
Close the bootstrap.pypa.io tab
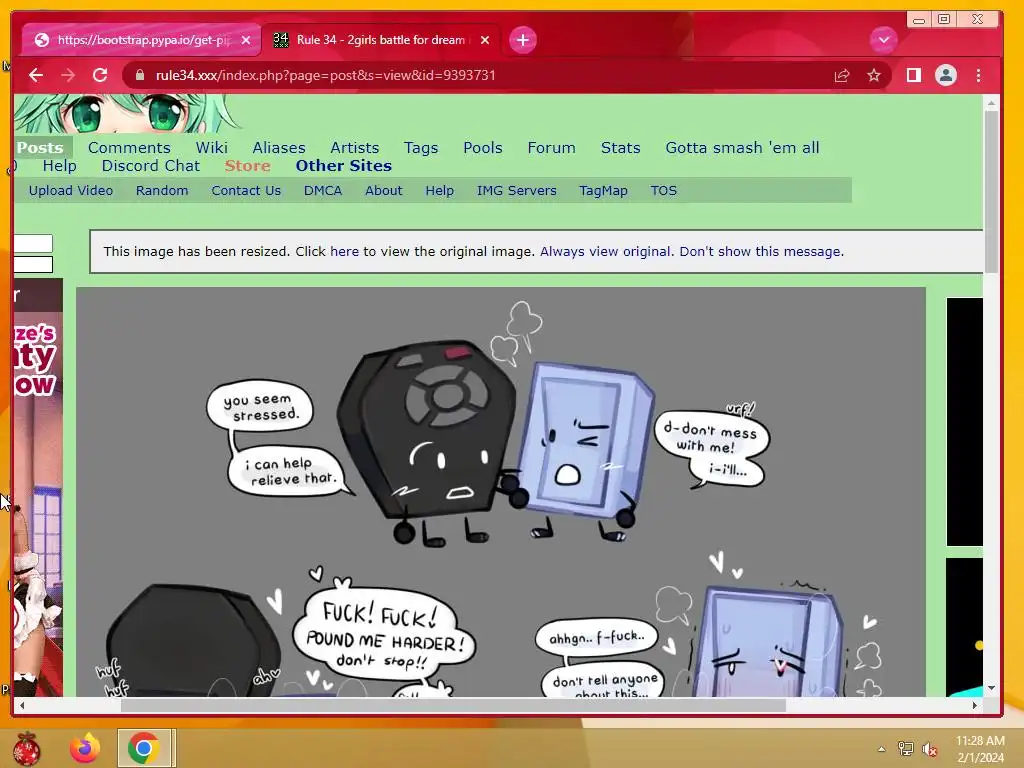coord(246,40)
